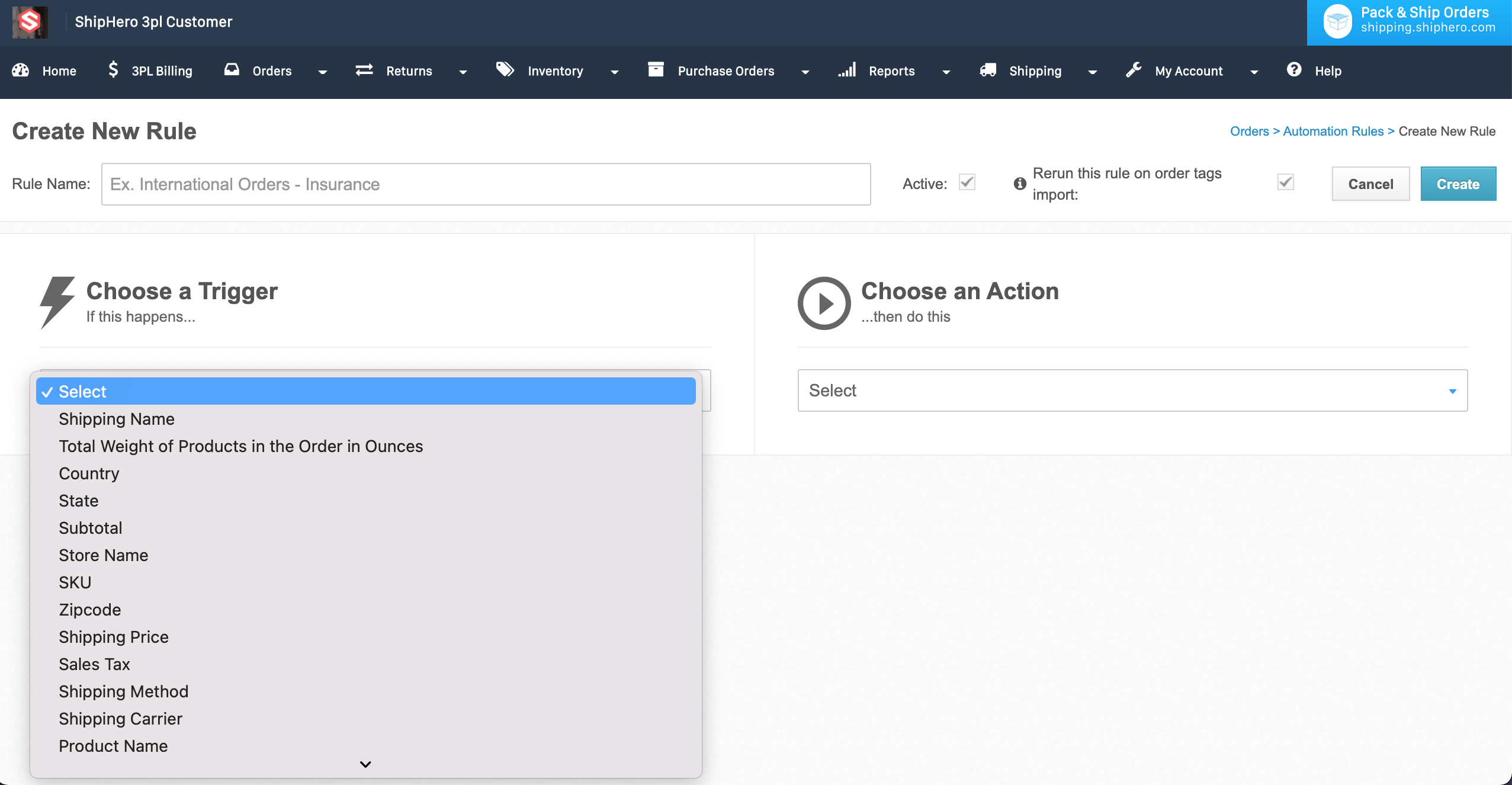The width and height of the screenshot is (1512, 785).
Task: Click the Inventory tags icon
Action: [505, 70]
